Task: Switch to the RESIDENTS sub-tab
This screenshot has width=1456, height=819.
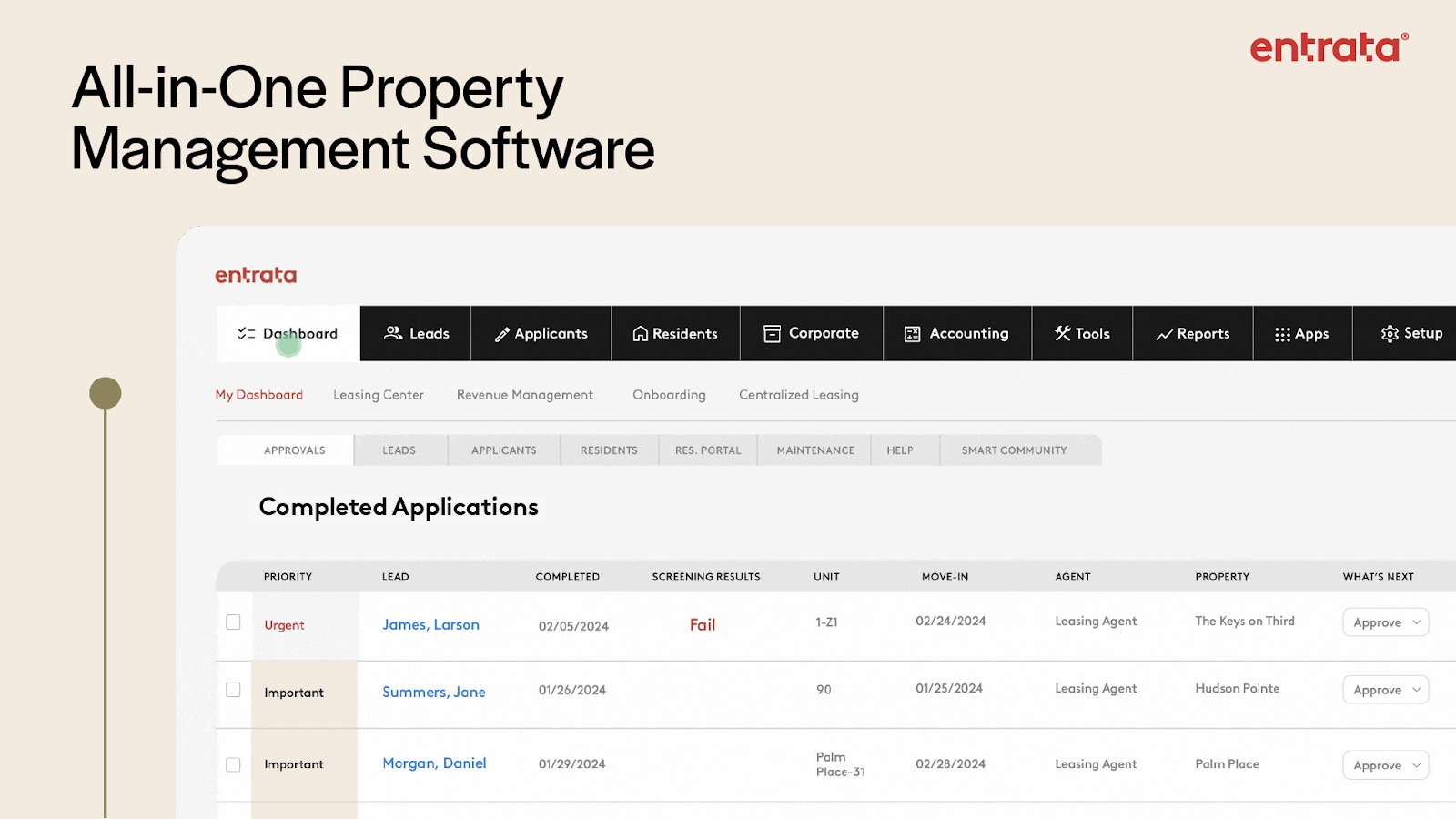Action: click(610, 450)
